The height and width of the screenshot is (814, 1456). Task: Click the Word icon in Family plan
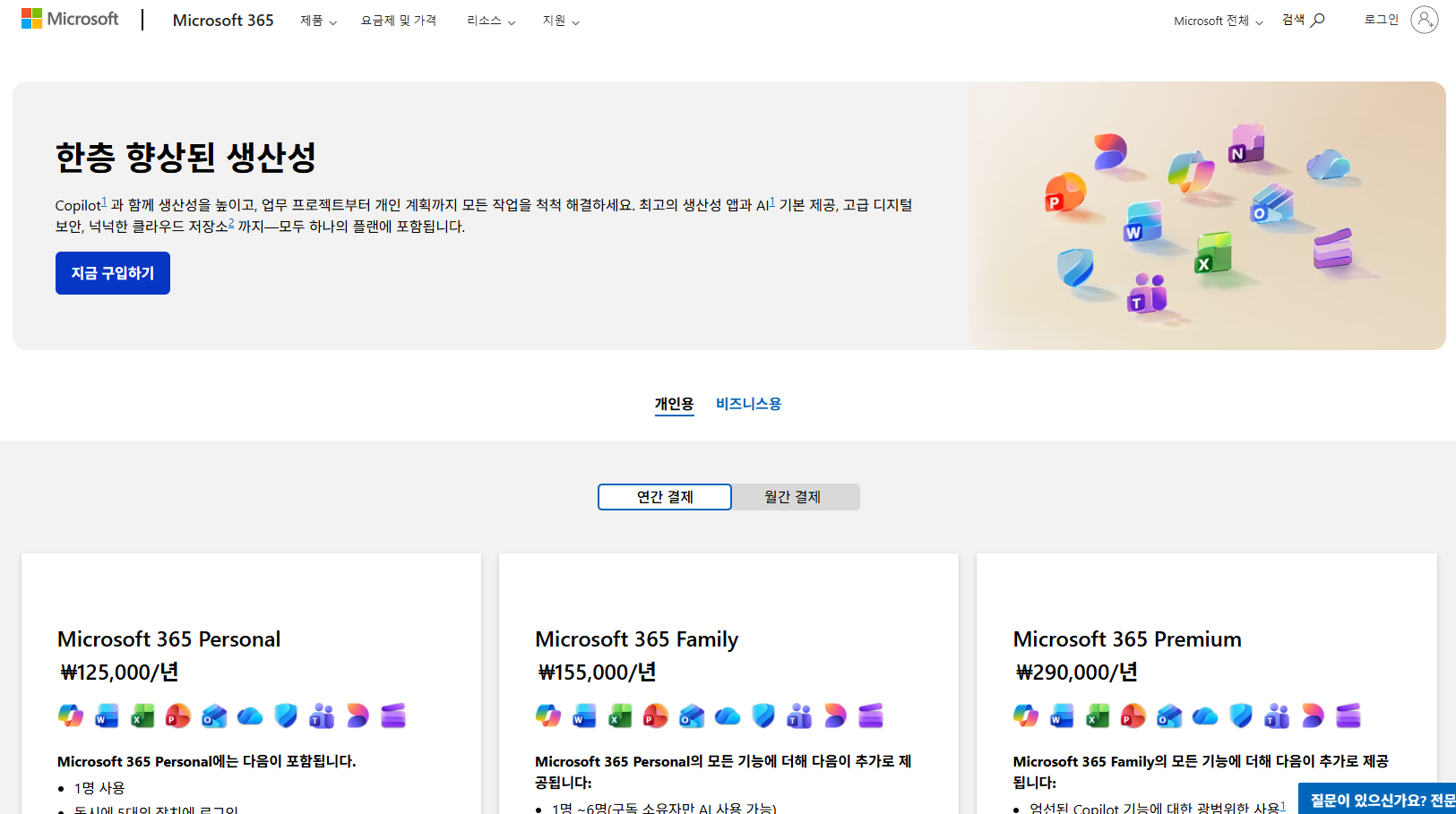(x=584, y=715)
